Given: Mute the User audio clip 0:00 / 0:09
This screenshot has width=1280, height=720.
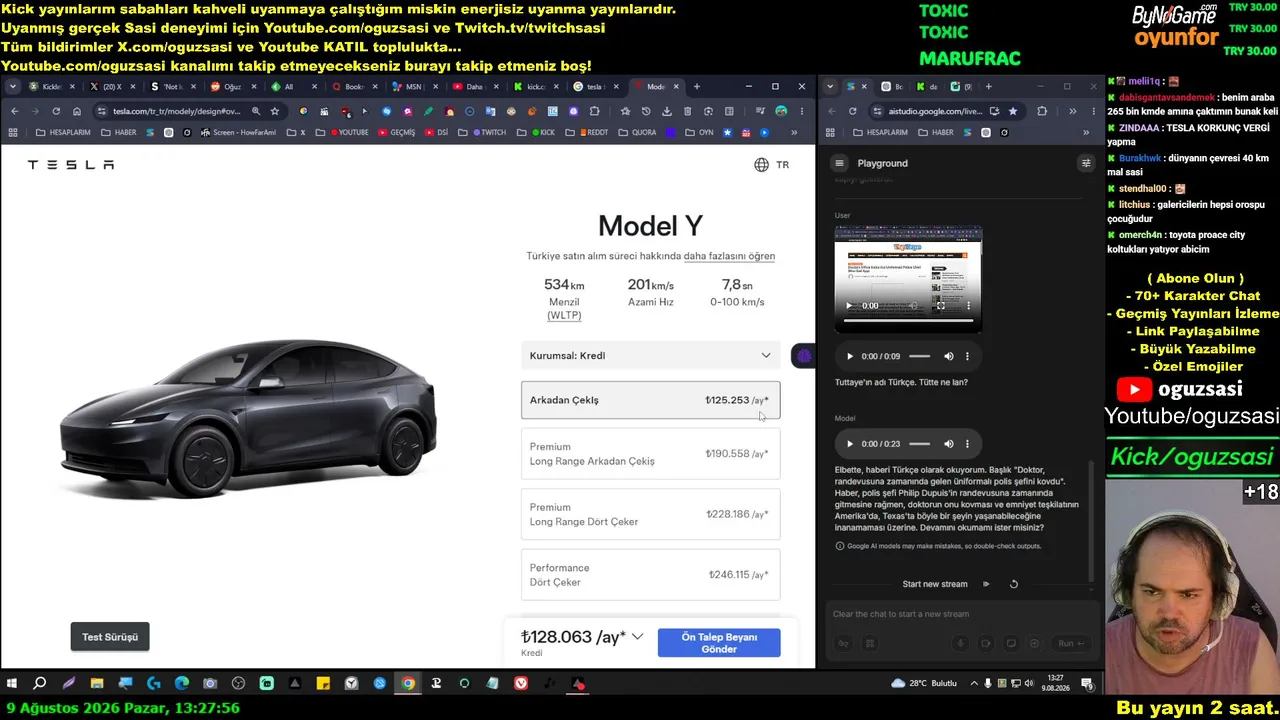Looking at the screenshot, I should coord(949,356).
